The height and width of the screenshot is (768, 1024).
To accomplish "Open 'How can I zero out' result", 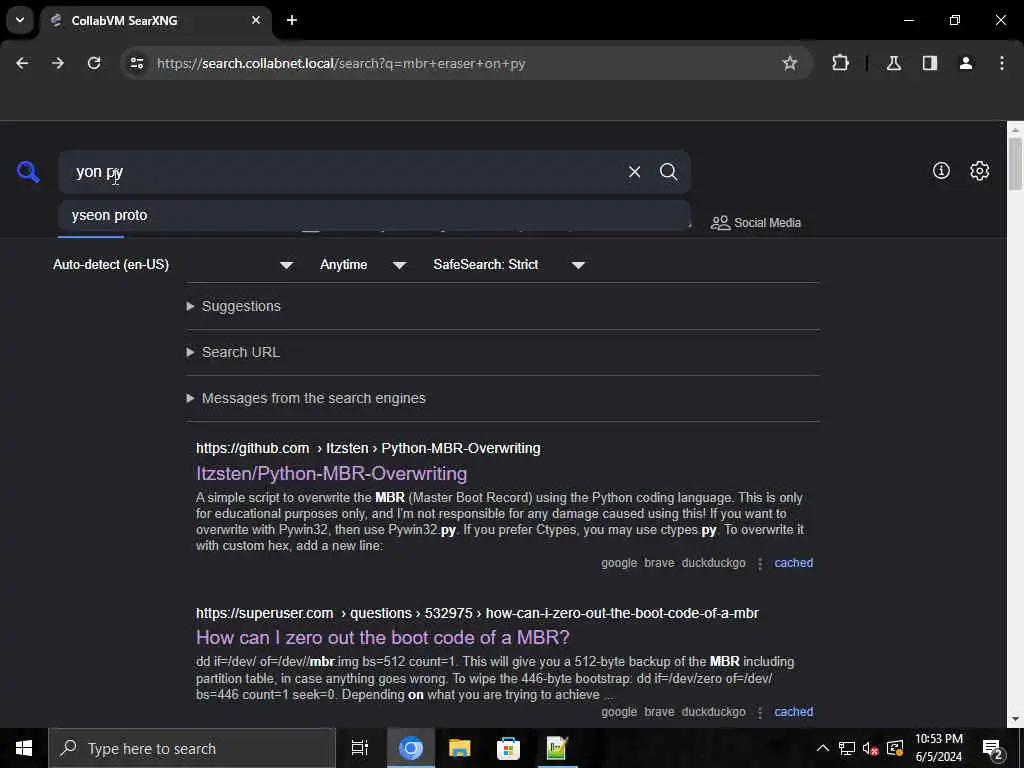I will 383,637.
